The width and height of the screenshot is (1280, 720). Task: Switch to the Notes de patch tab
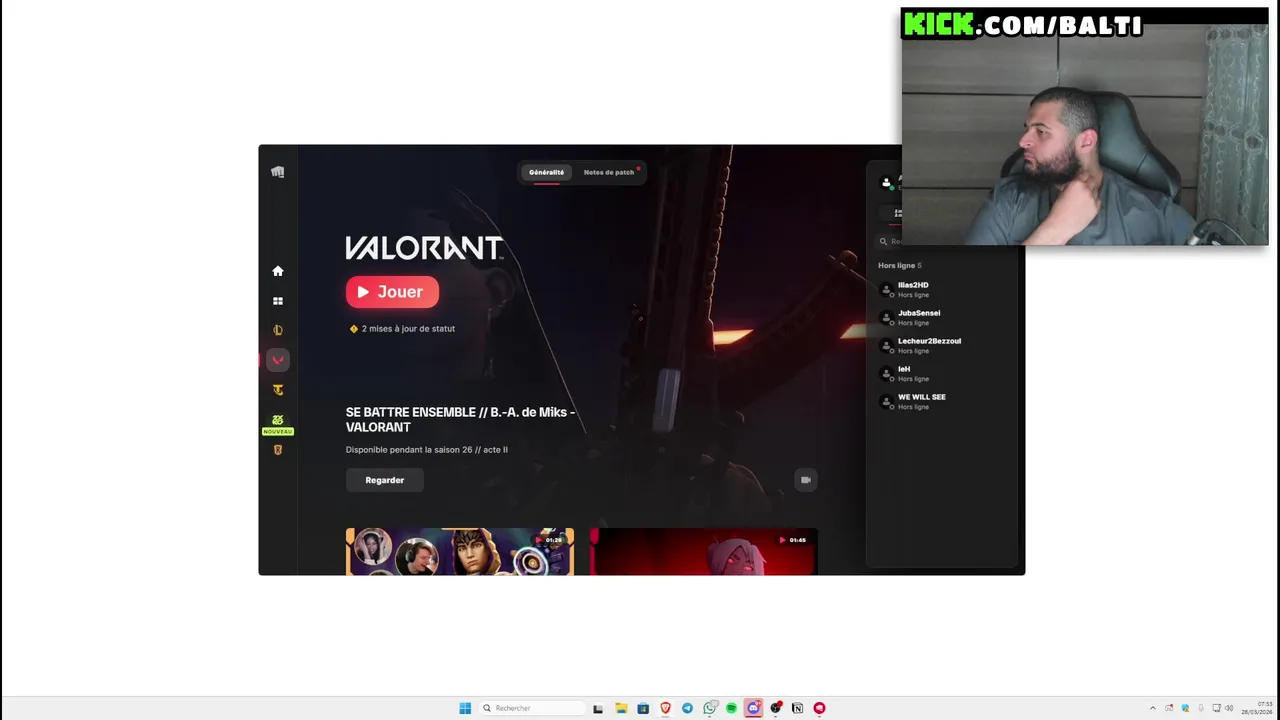point(609,172)
